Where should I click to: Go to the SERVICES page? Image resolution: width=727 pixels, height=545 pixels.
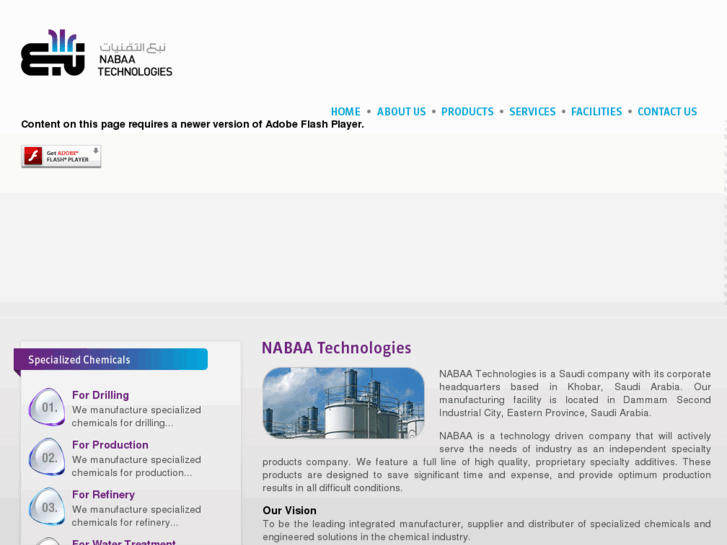tap(532, 112)
